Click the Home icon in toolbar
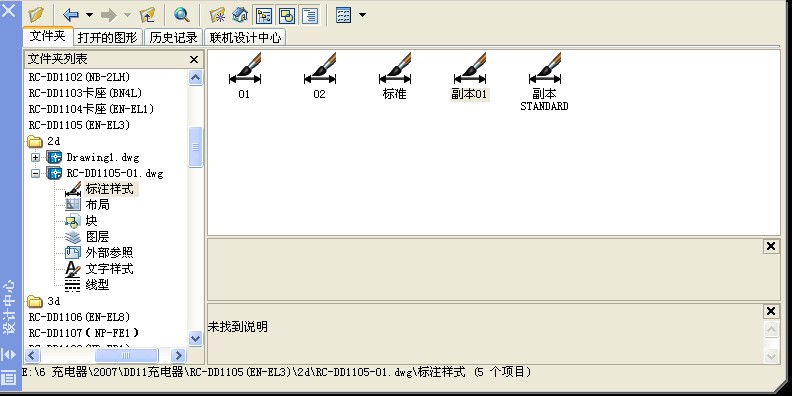The image size is (792, 396). [240, 15]
